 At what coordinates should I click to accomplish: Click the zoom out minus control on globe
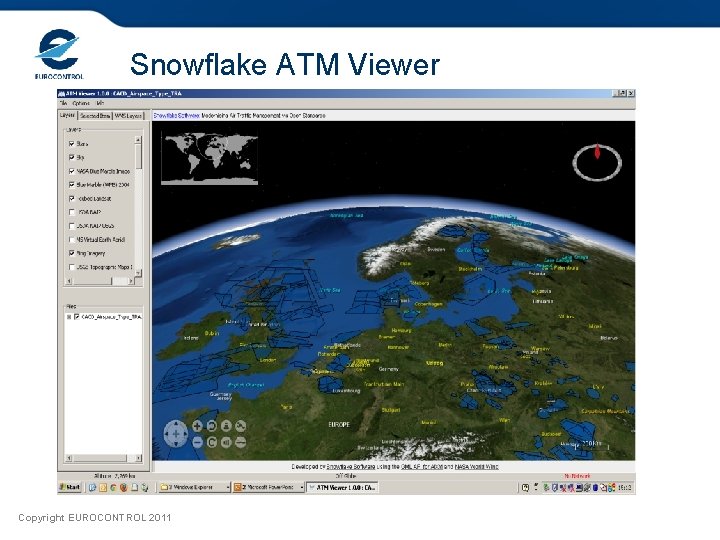click(x=197, y=442)
